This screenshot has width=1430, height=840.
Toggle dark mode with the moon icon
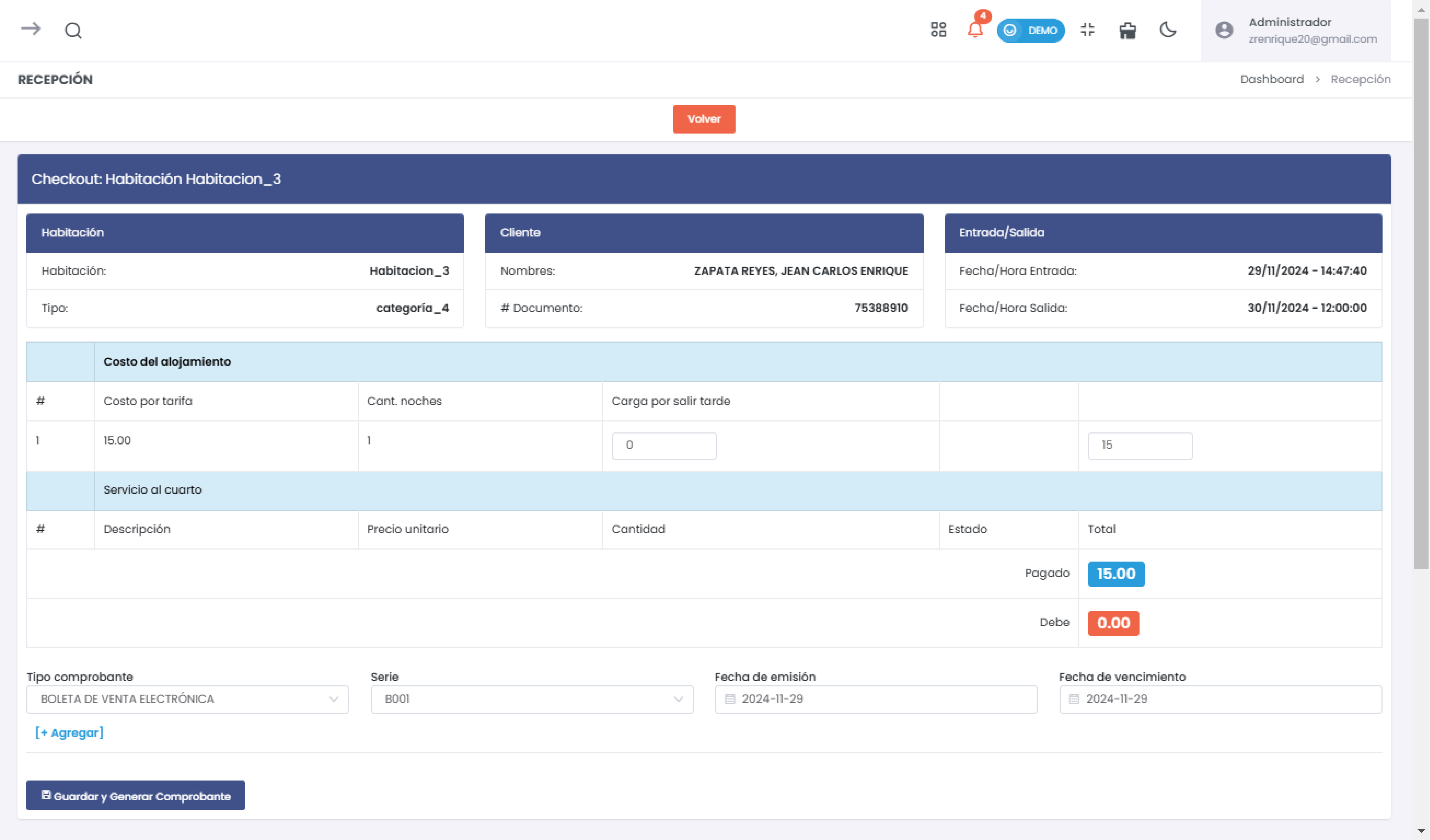point(1168,30)
